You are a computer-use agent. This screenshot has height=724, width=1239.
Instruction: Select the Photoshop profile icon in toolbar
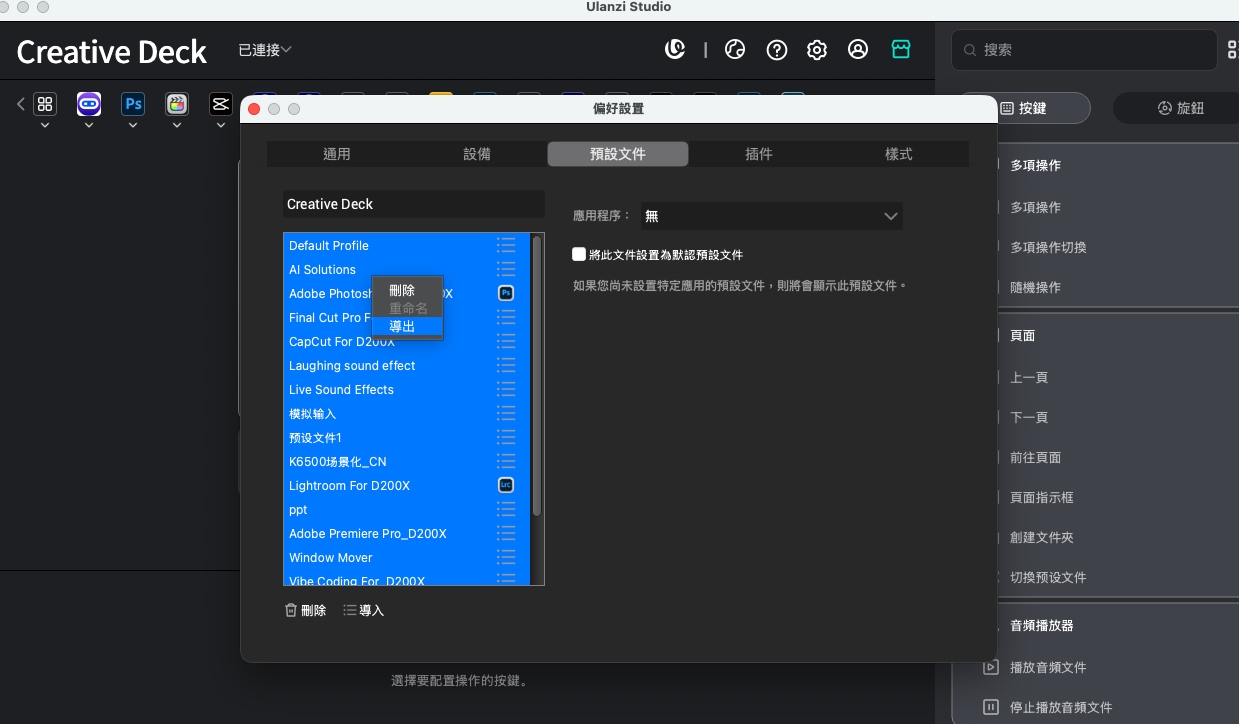coord(133,104)
